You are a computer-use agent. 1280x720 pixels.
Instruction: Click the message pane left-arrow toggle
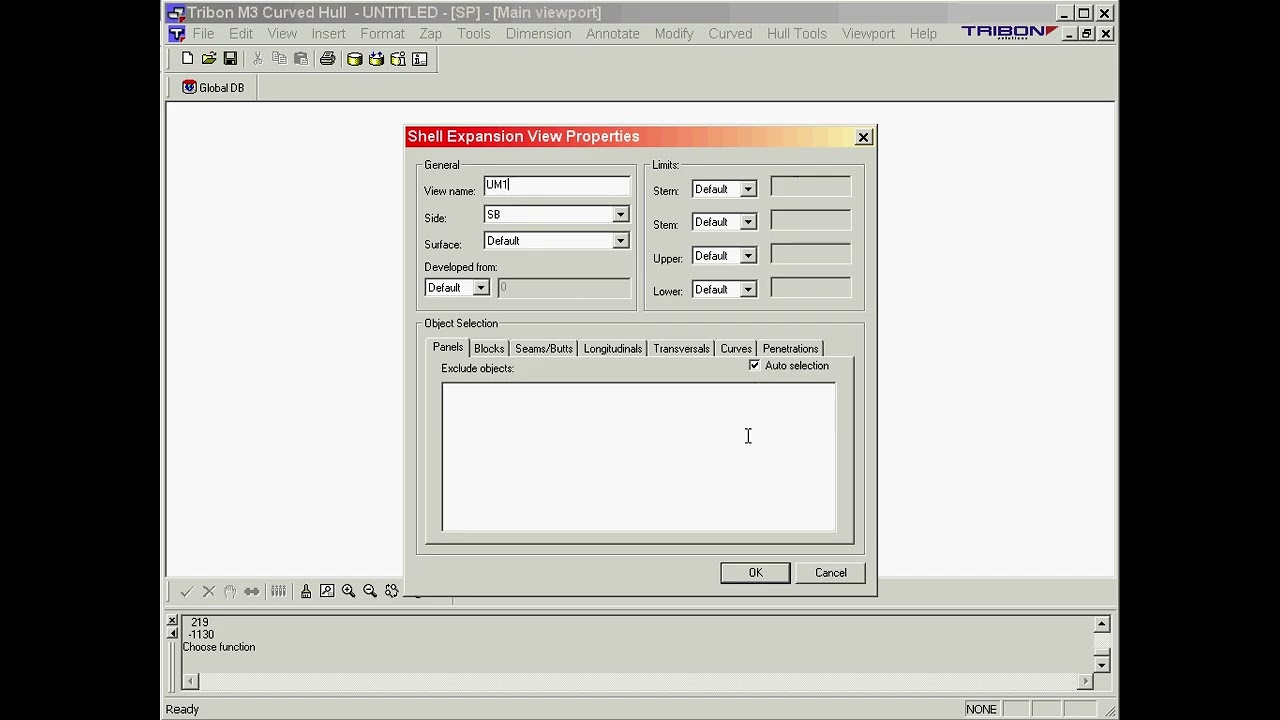pos(171,633)
